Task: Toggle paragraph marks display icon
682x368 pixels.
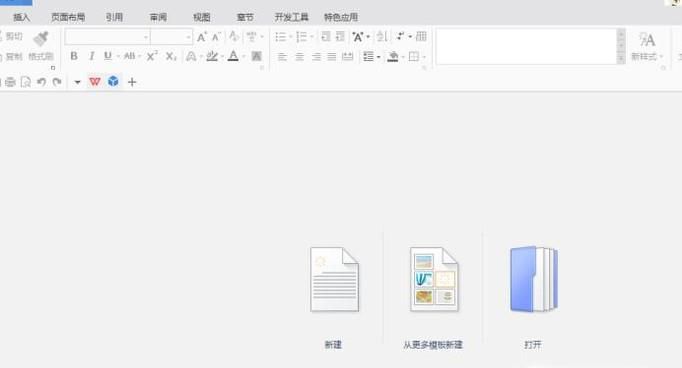Action: [401, 37]
